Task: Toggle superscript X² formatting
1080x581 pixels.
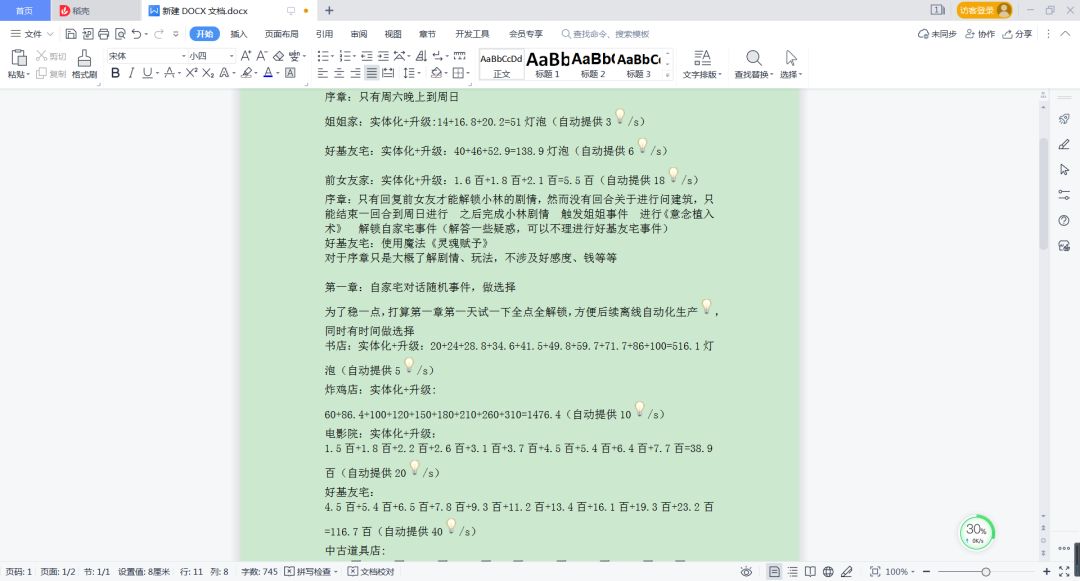Action: (191, 73)
